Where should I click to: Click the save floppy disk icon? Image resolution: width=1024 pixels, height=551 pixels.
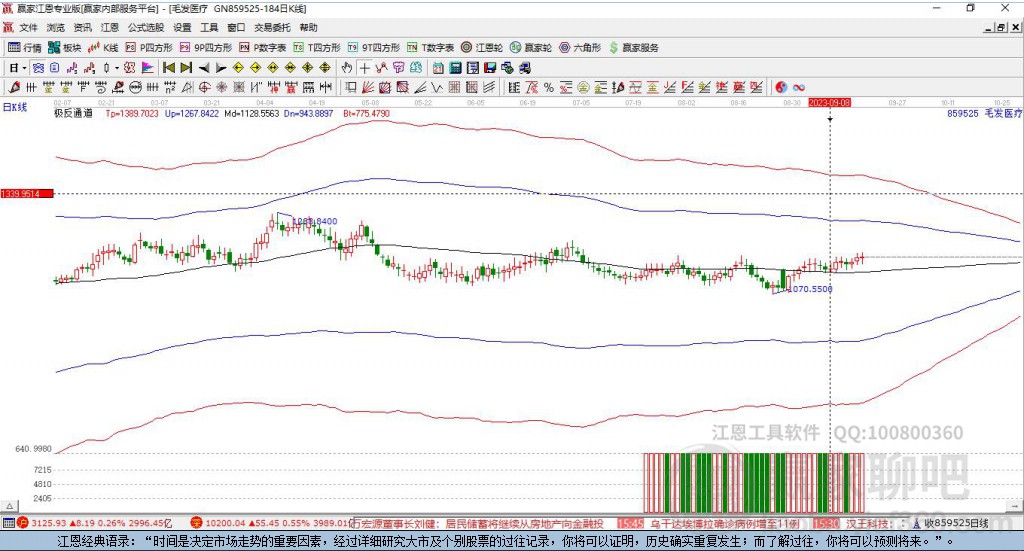tap(490, 68)
